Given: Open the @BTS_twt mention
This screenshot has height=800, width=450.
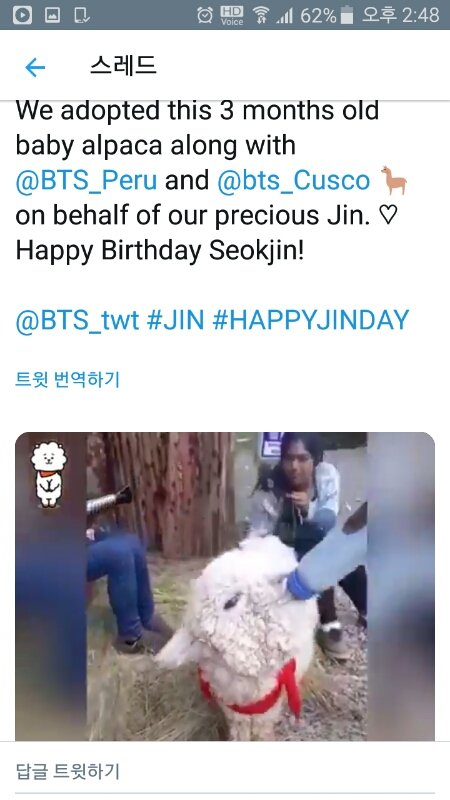Looking at the screenshot, I should pyautogui.click(x=77, y=320).
